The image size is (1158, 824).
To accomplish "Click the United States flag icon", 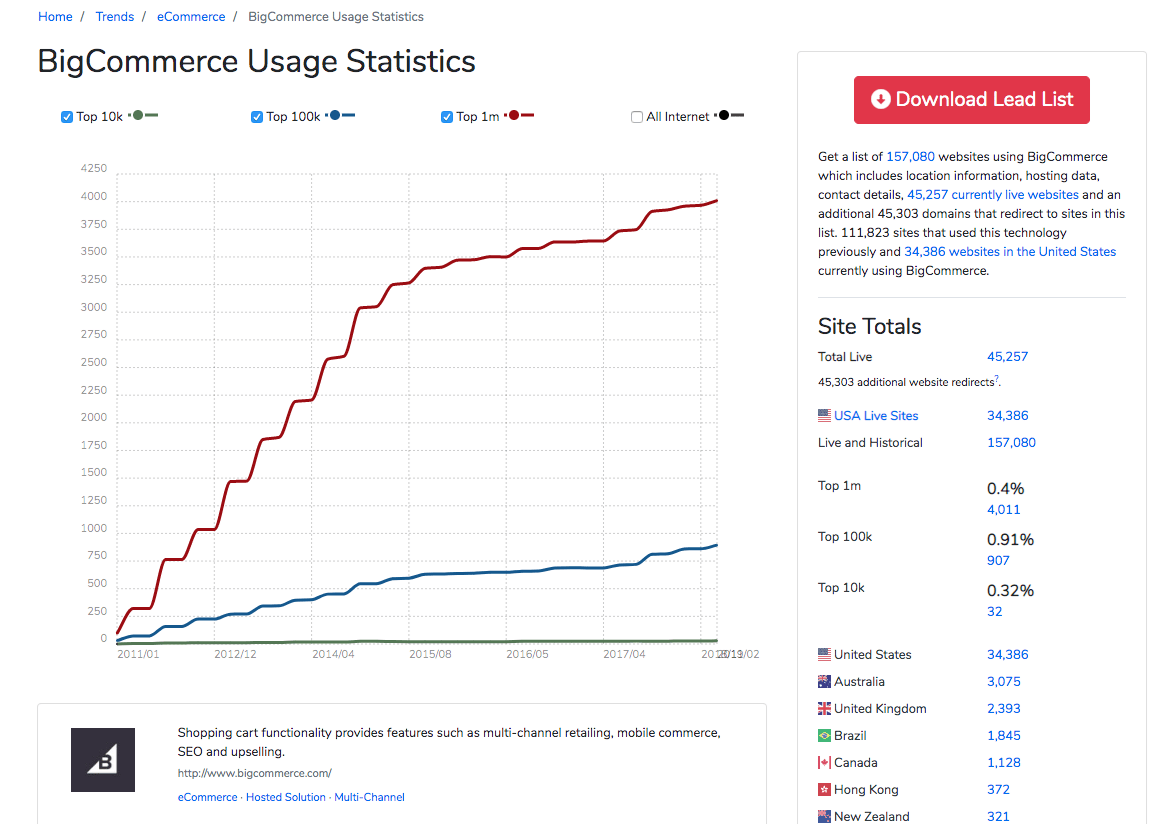I will (x=823, y=654).
